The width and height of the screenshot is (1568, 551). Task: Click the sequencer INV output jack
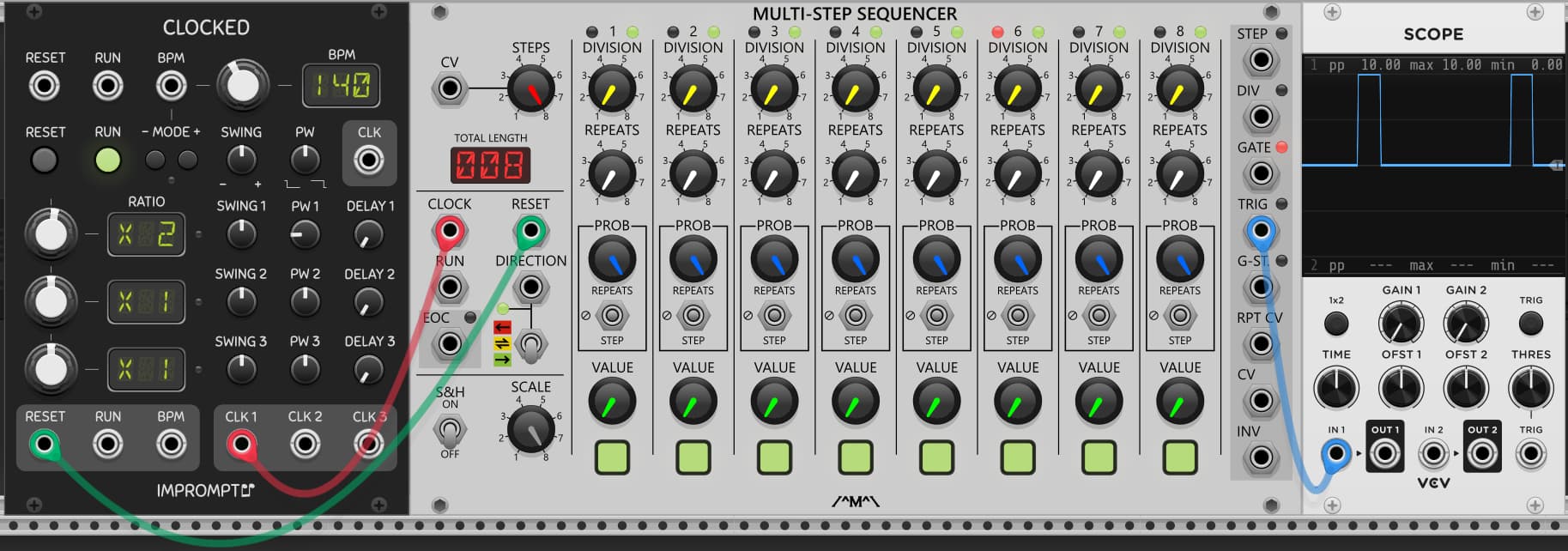click(1260, 457)
